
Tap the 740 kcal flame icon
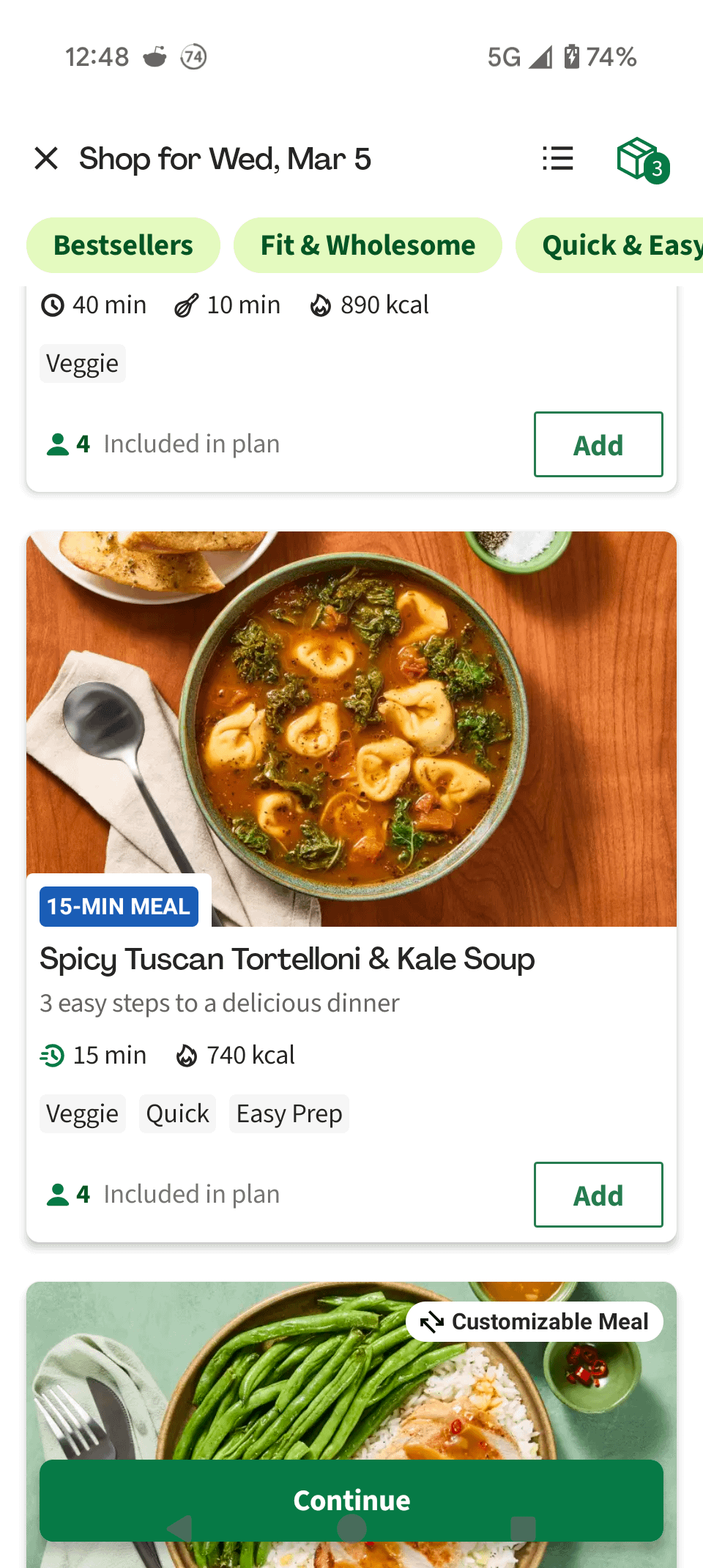187,1056
